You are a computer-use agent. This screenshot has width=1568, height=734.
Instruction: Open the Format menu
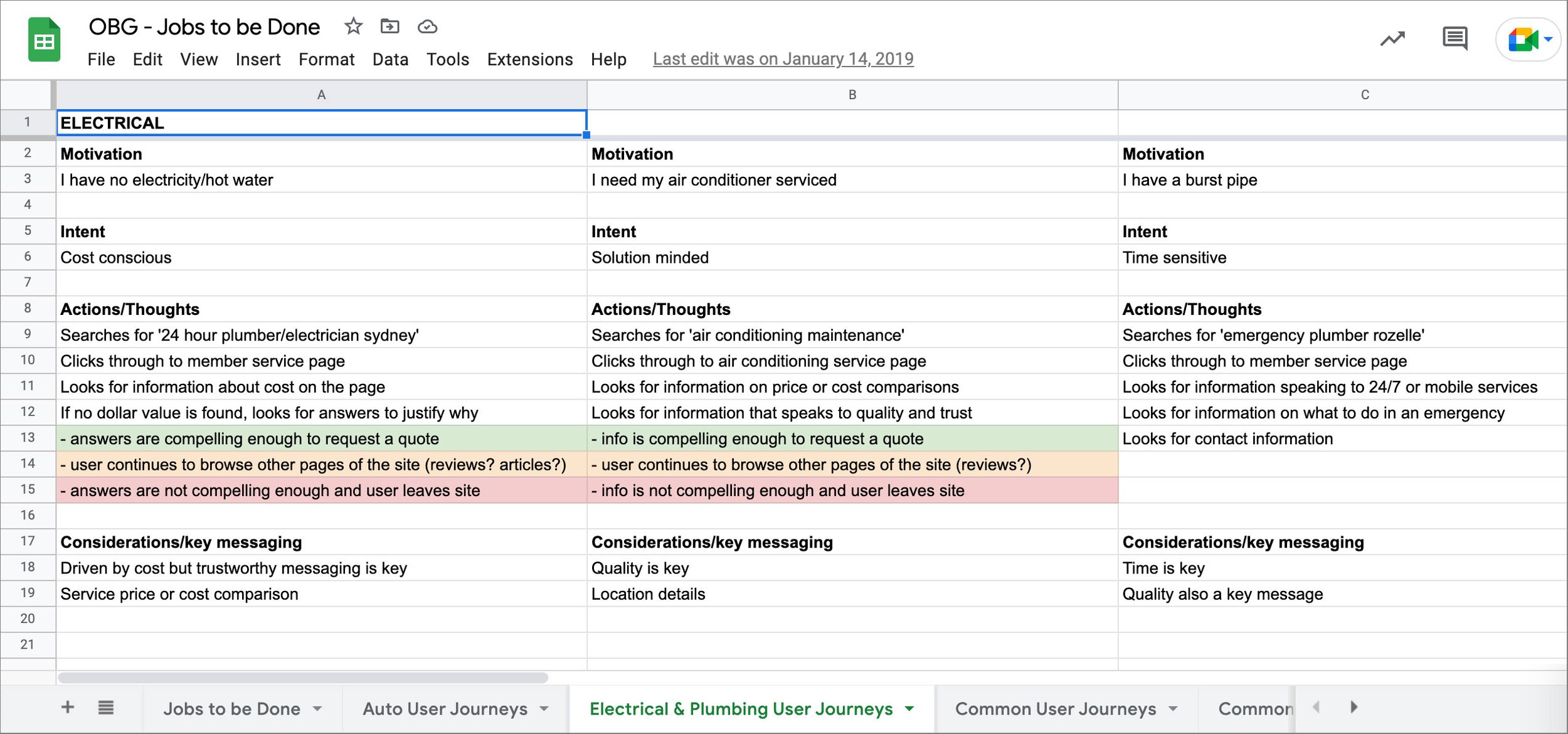[326, 59]
